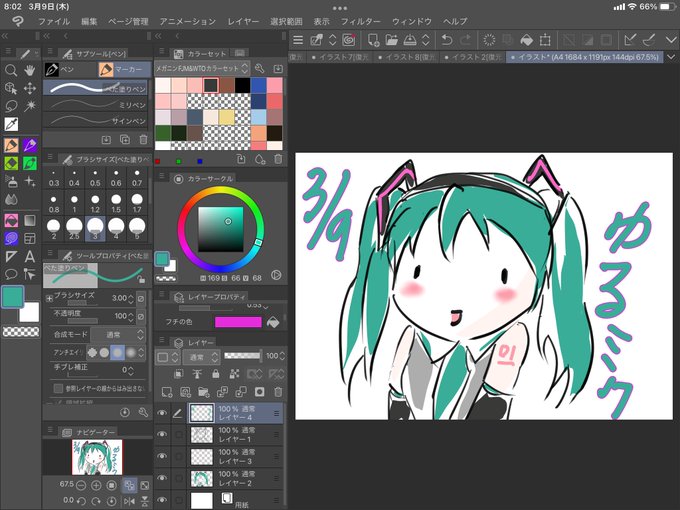This screenshot has height=510, width=680.
Task: Select the サインペン sub tool
Action: pos(96,121)
